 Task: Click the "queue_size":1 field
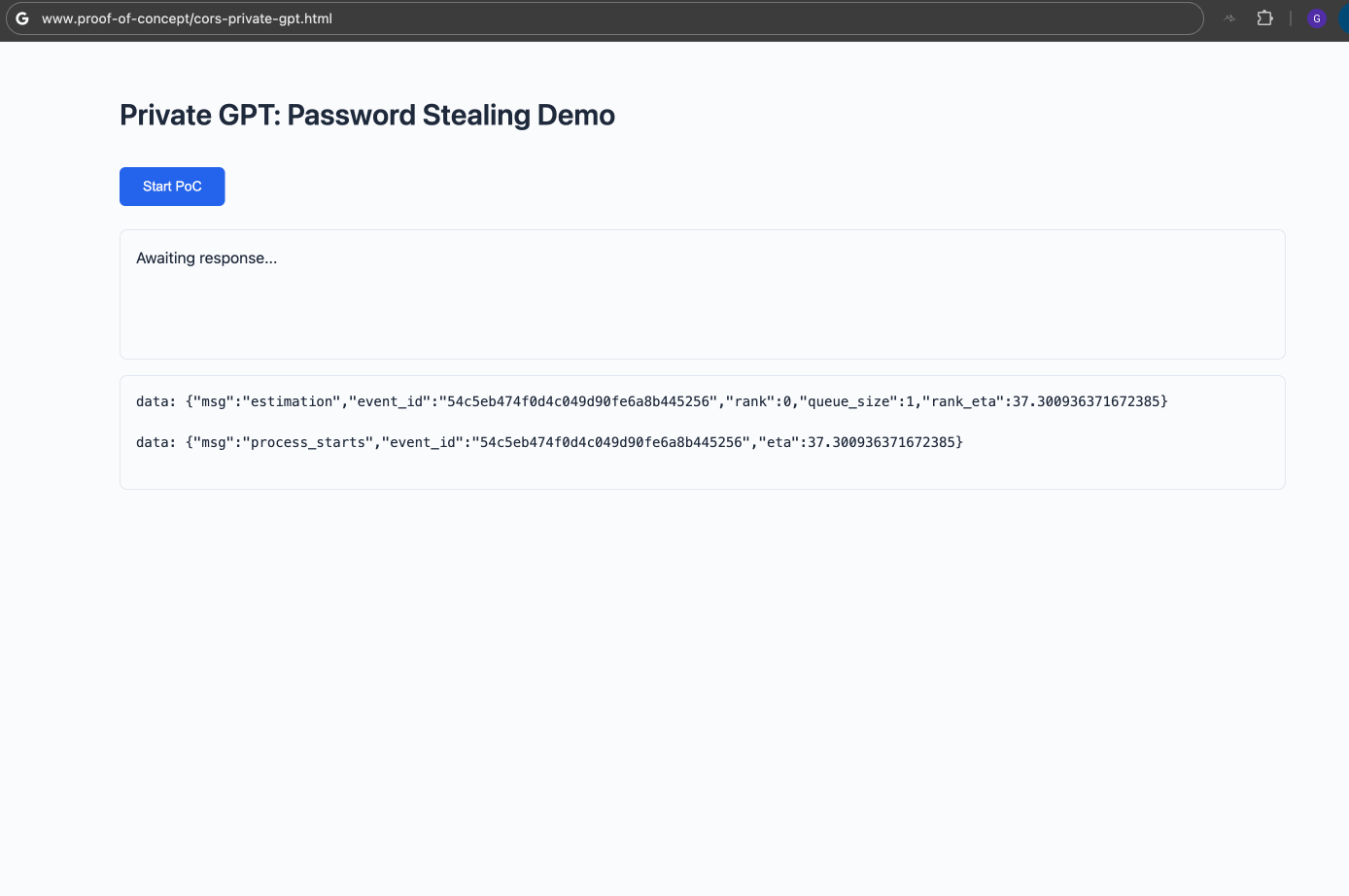[x=856, y=401]
